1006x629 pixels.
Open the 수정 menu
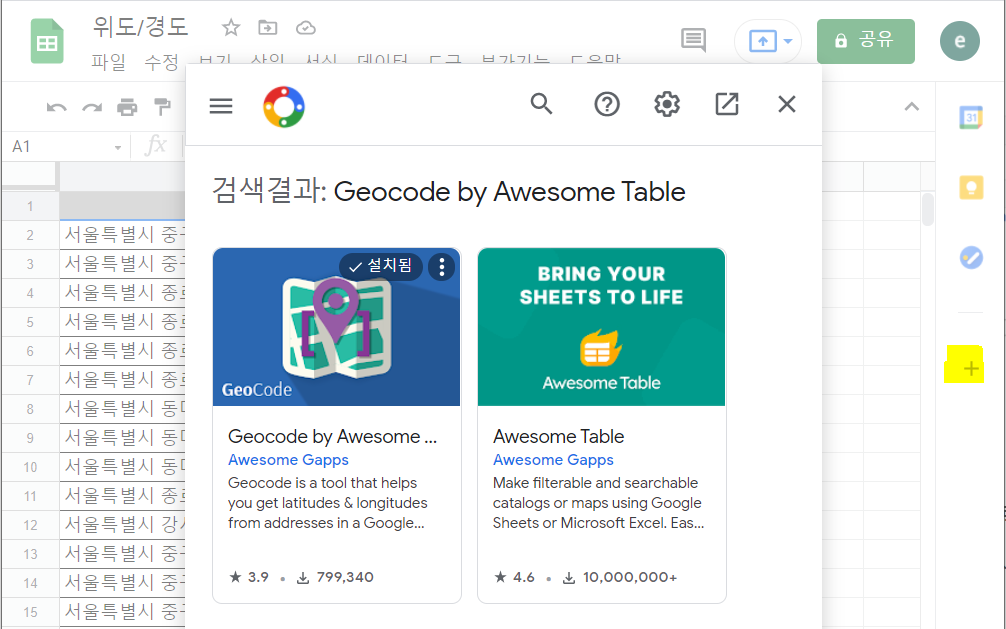(x=161, y=62)
